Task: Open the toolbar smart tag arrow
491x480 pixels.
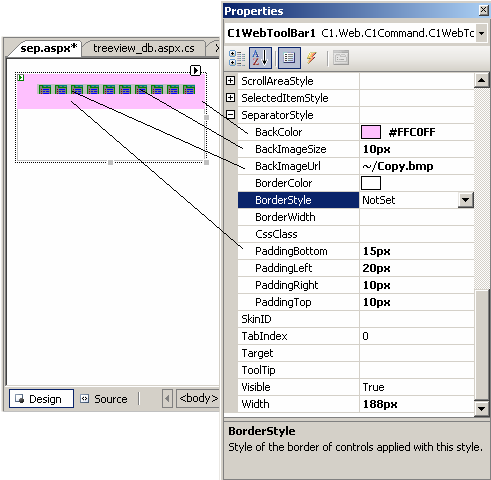Action: (x=195, y=70)
